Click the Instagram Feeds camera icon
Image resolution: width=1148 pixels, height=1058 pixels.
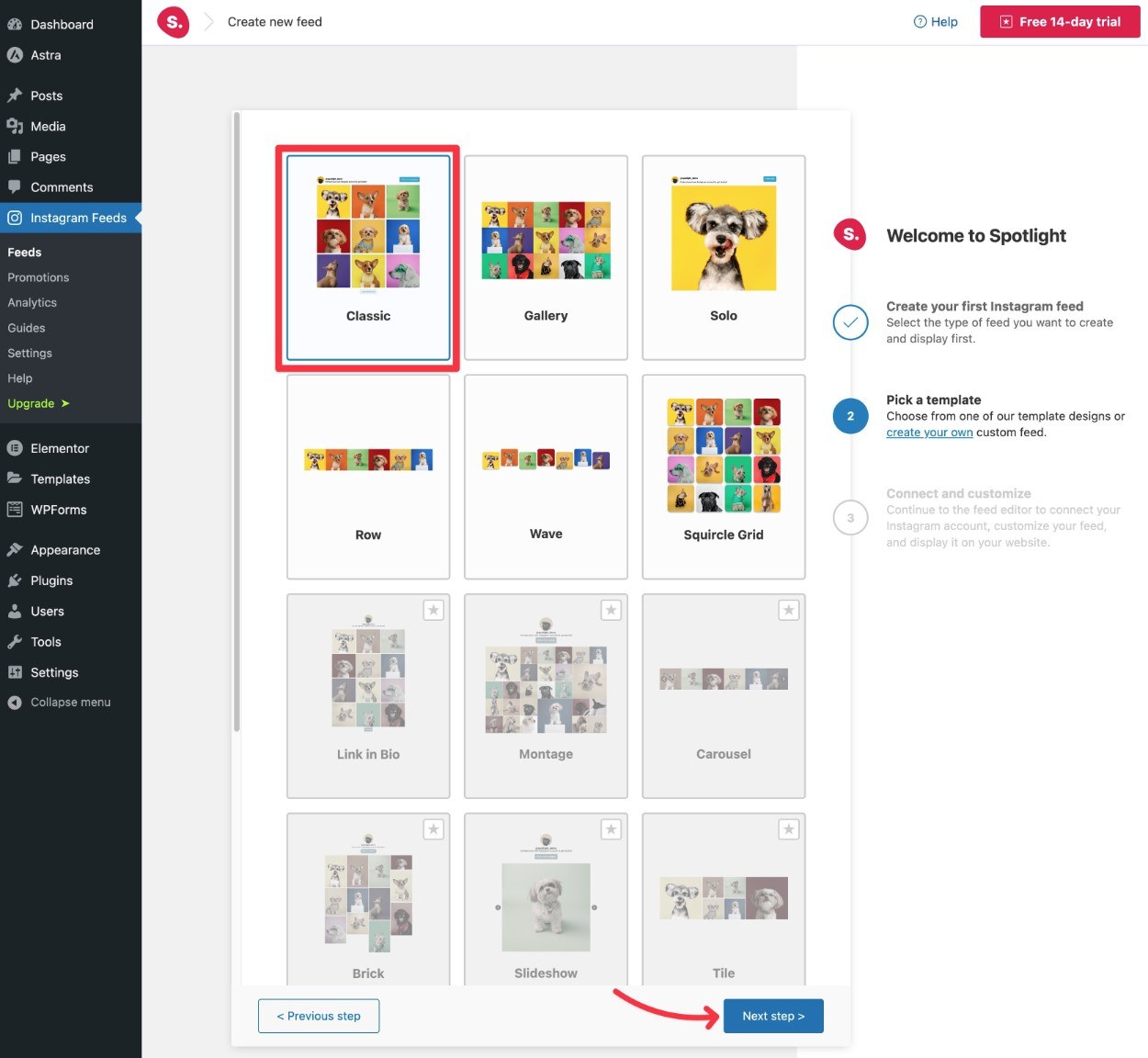15,218
